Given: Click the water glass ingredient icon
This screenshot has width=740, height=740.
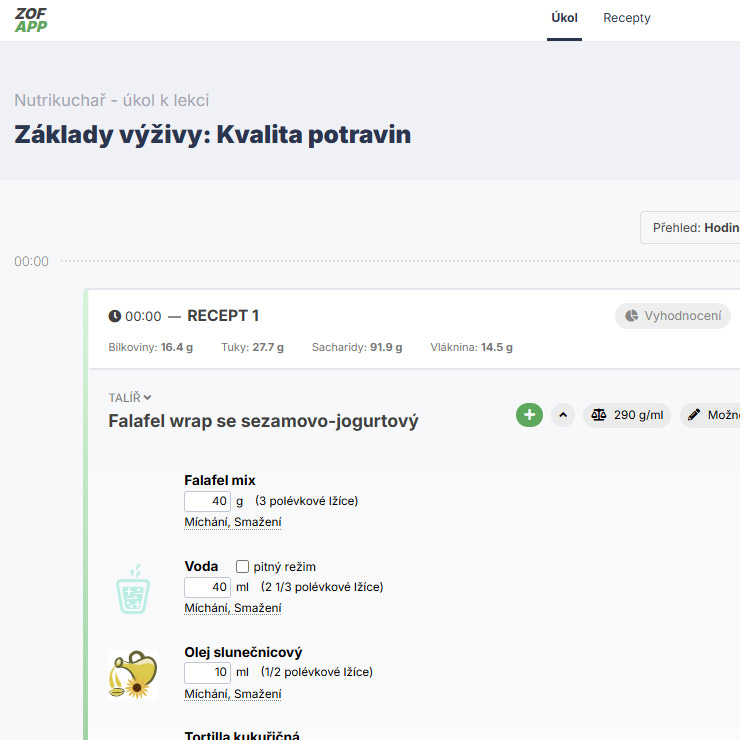Looking at the screenshot, I should pyautogui.click(x=132, y=590).
